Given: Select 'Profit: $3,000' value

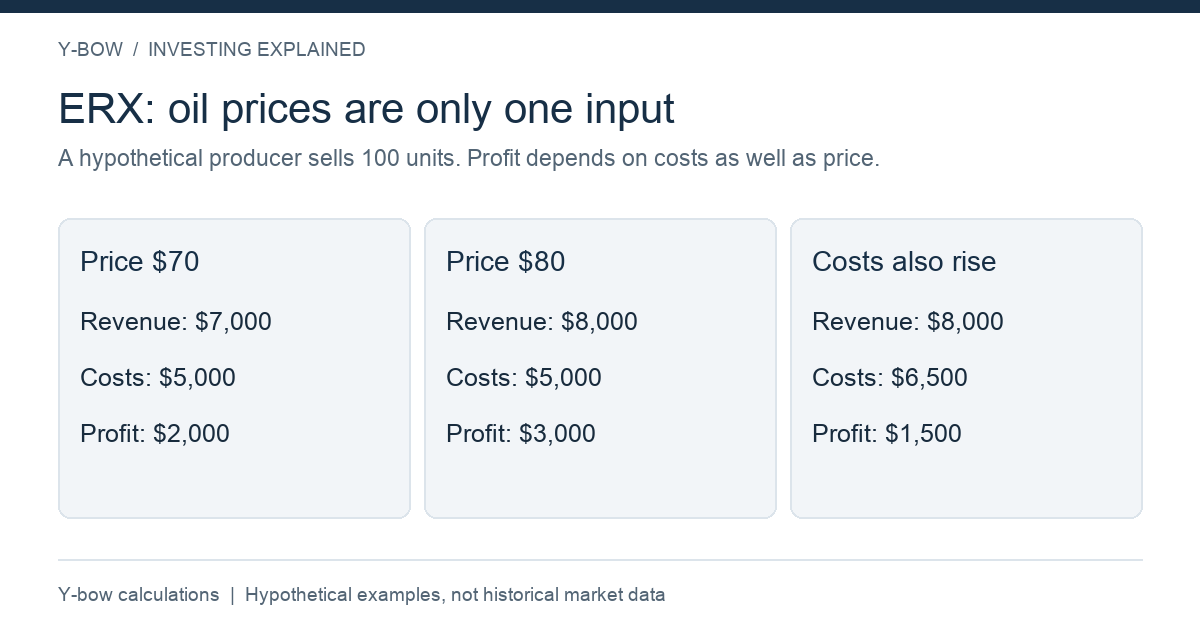Looking at the screenshot, I should point(521,434).
